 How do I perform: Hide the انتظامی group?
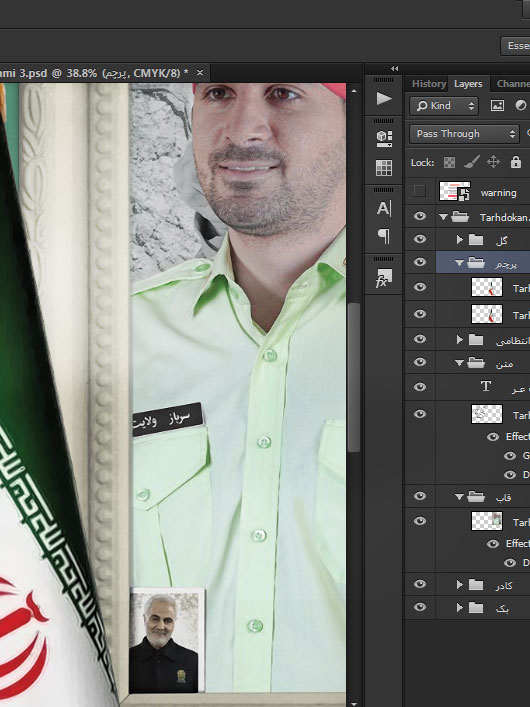point(419,339)
